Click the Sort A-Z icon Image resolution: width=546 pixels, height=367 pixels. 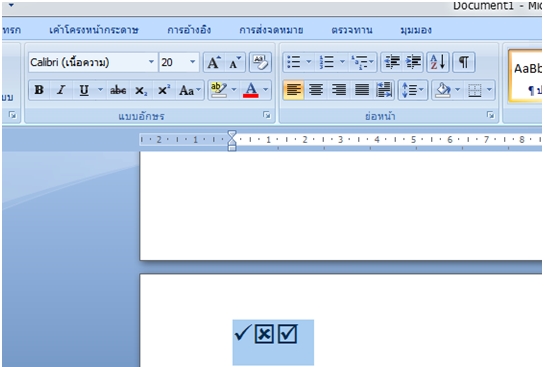coord(438,62)
